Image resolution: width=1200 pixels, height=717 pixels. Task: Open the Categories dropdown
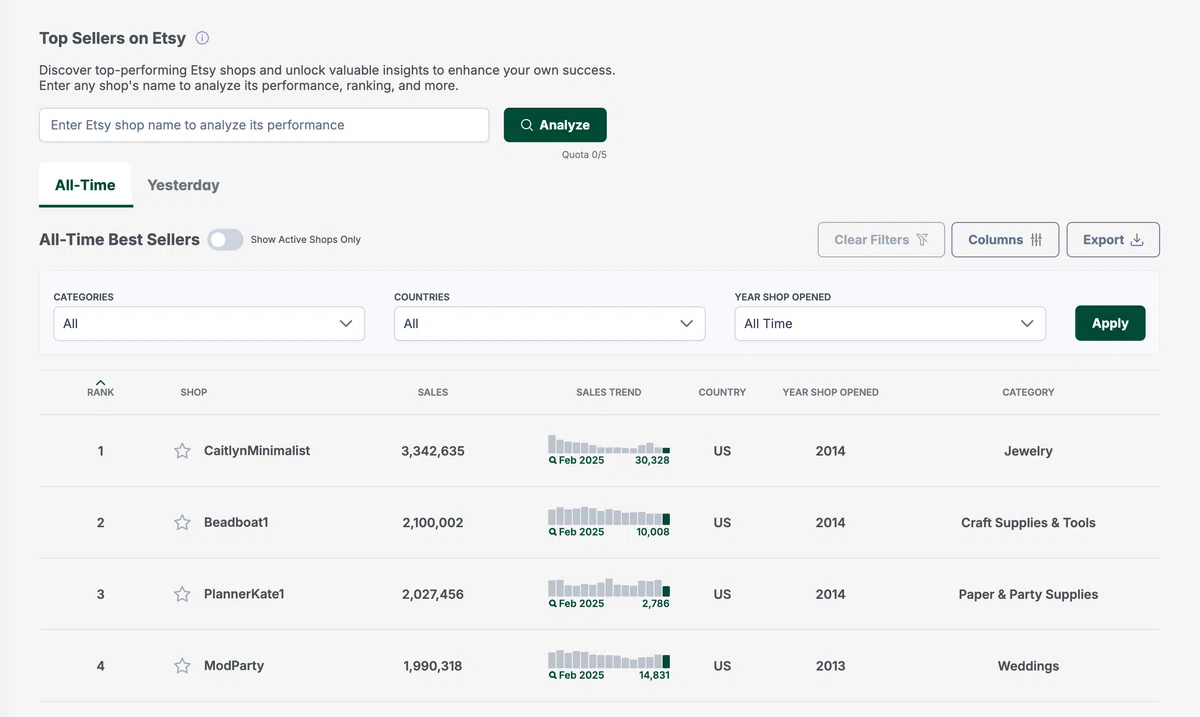tap(209, 324)
